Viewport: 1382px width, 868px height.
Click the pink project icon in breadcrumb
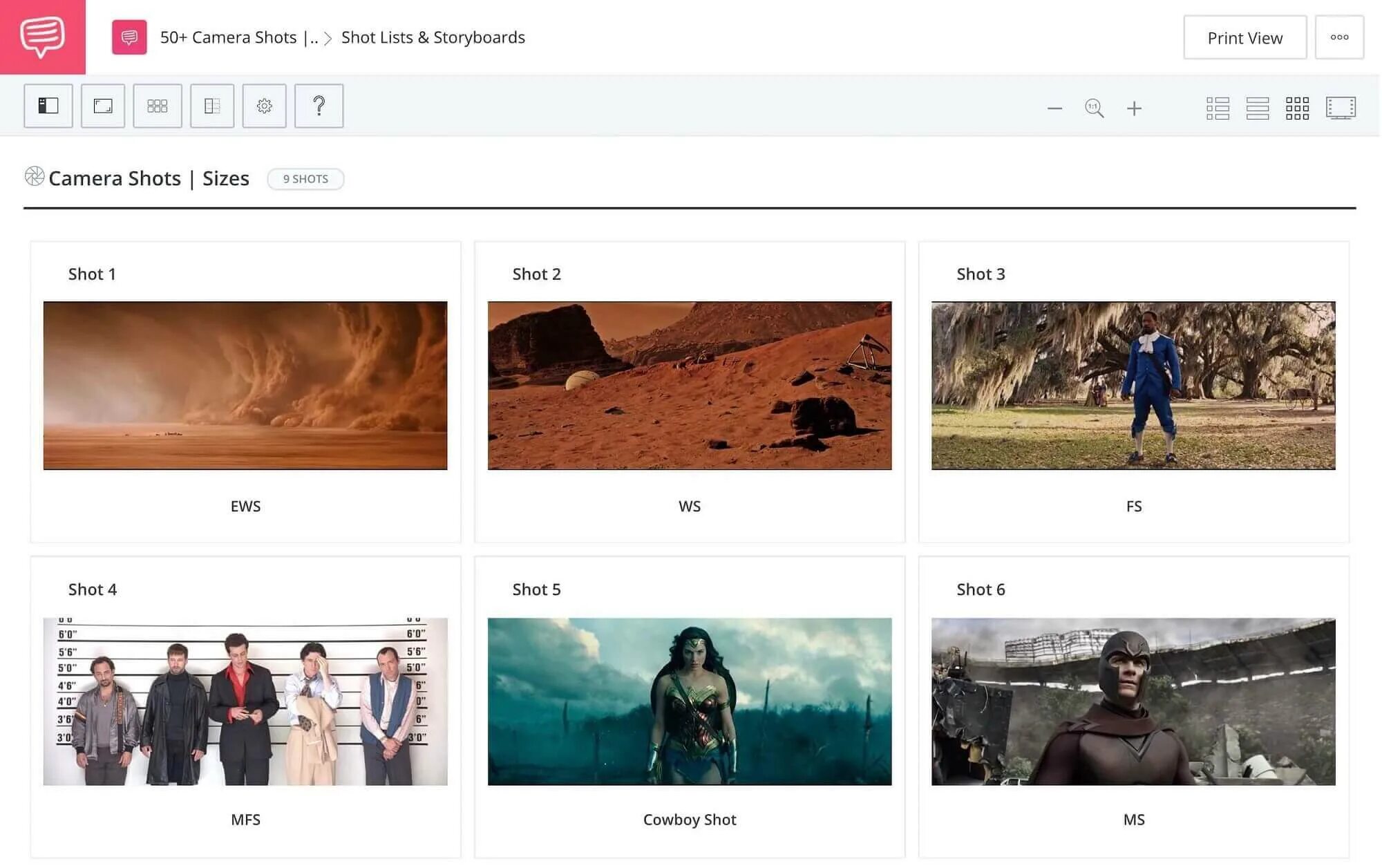coord(129,37)
